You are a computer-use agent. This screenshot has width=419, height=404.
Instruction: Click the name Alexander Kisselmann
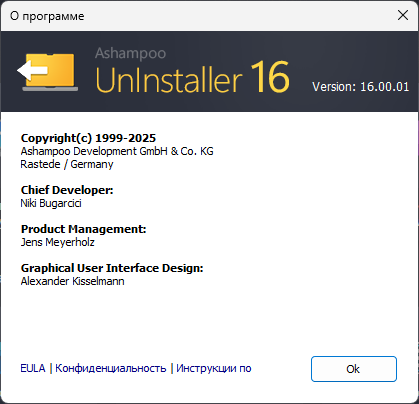(73, 281)
